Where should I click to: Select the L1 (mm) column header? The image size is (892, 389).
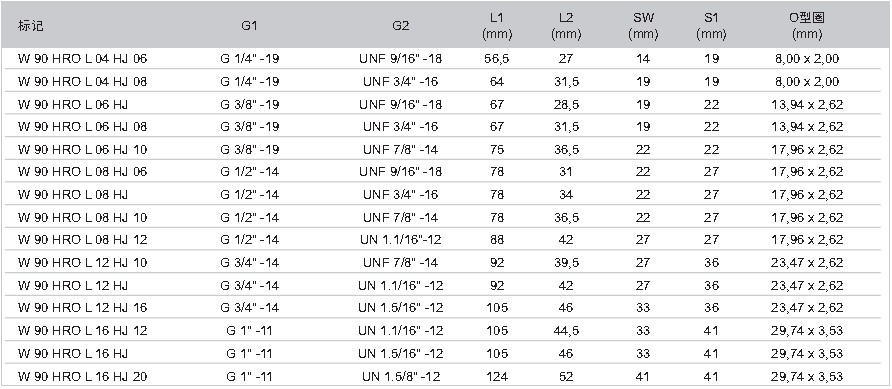(x=497, y=26)
